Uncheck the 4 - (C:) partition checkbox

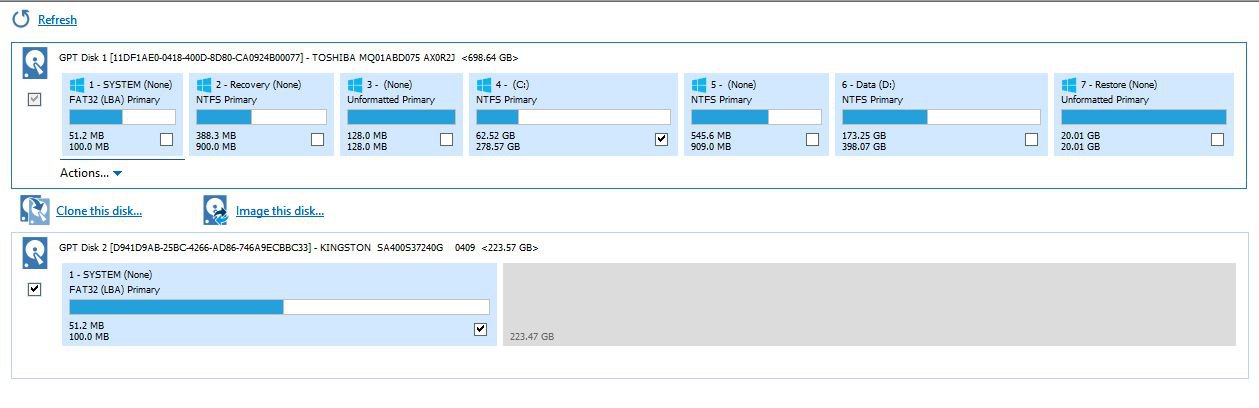tap(661, 140)
